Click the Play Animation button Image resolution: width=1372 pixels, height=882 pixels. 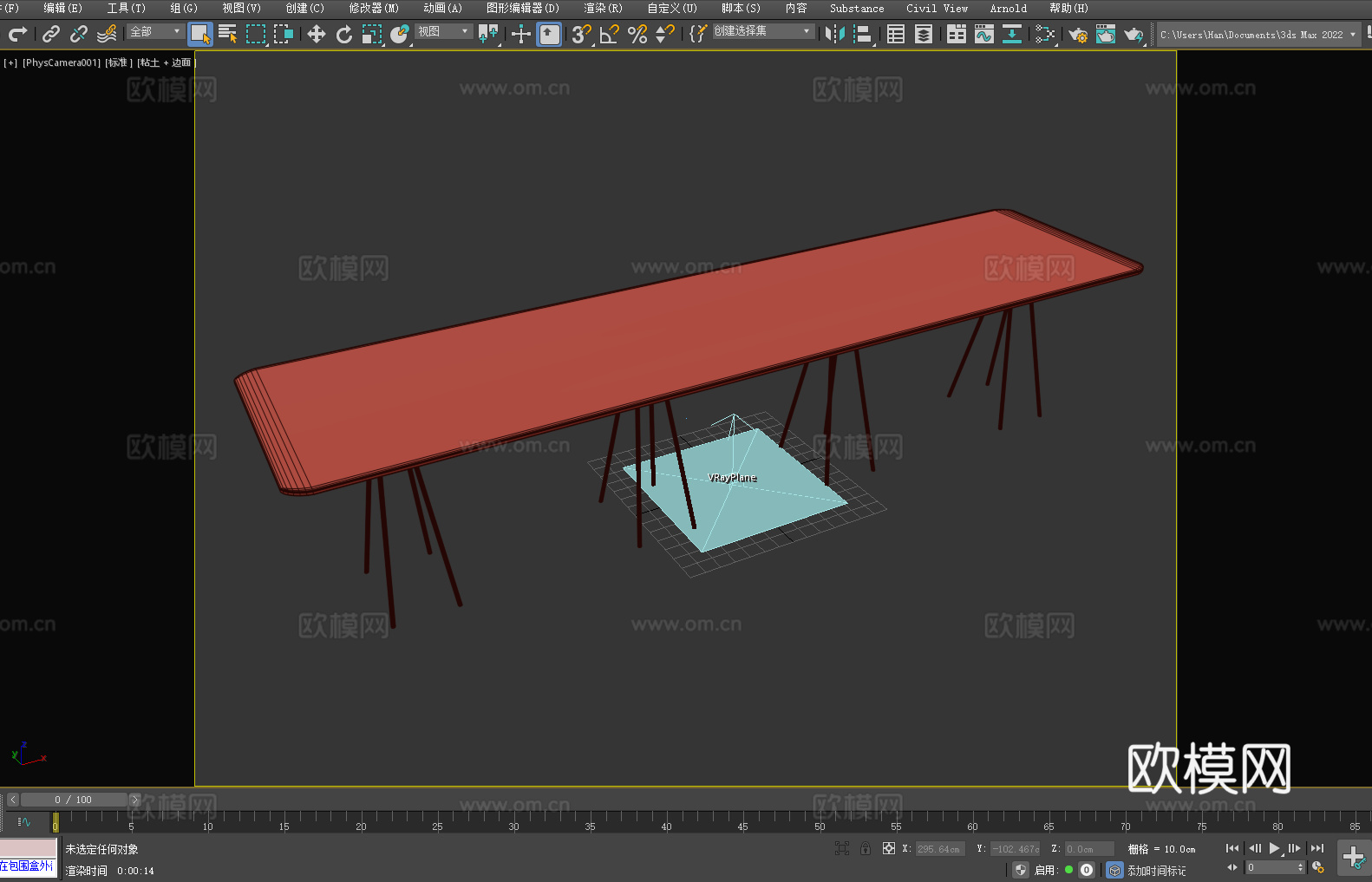(x=1274, y=848)
